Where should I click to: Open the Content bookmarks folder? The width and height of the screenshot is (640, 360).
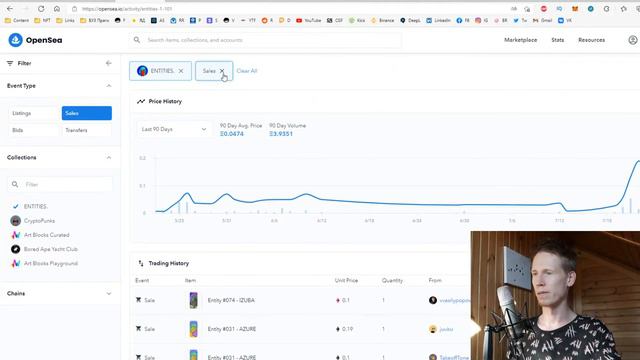[17, 20]
